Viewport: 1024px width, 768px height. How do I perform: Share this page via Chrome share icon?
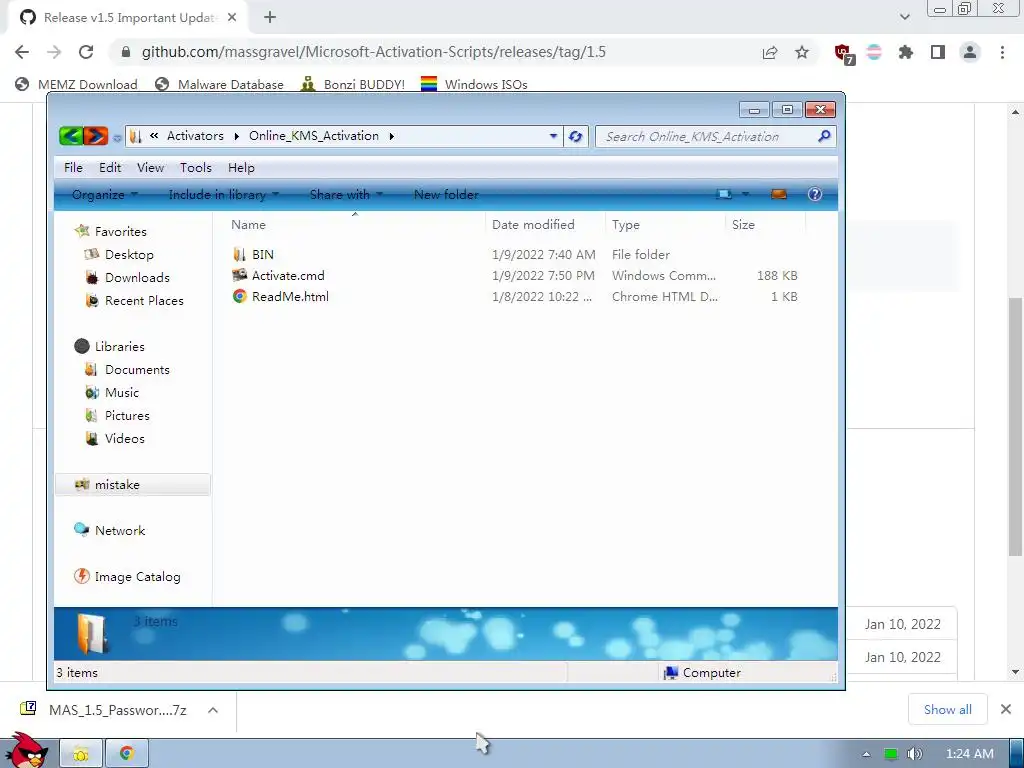click(770, 52)
